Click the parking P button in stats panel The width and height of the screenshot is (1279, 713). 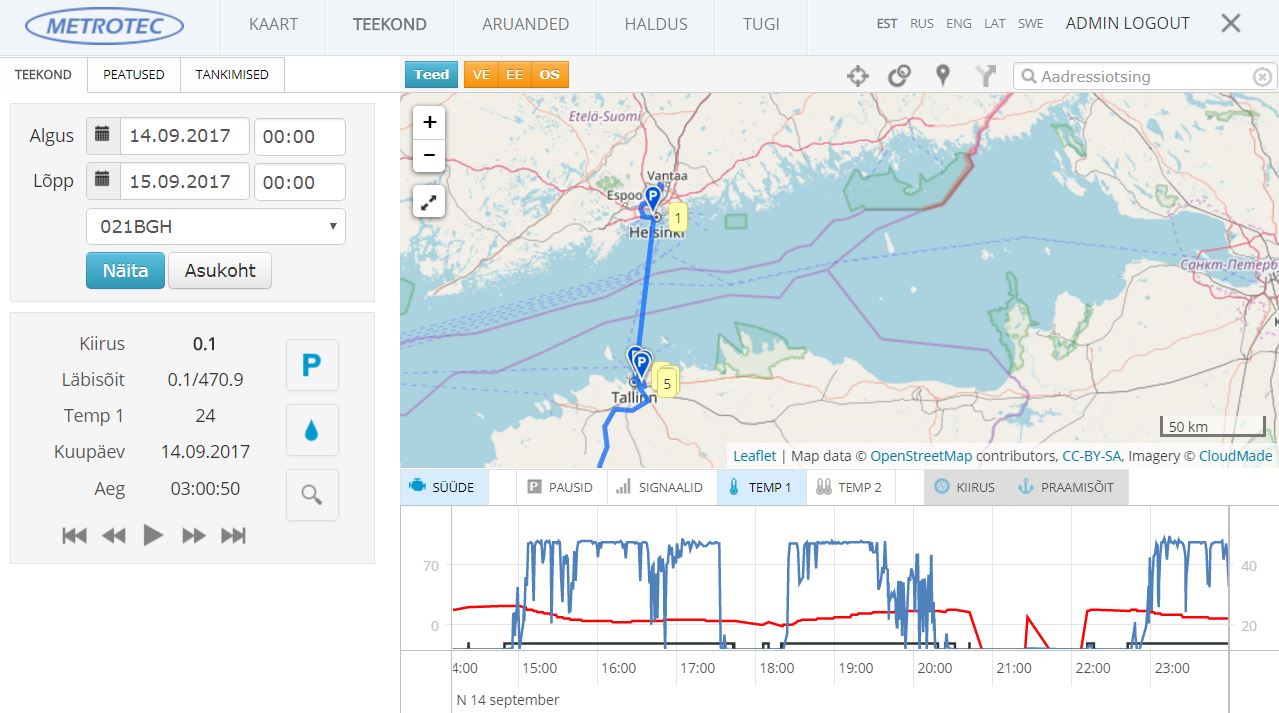312,365
